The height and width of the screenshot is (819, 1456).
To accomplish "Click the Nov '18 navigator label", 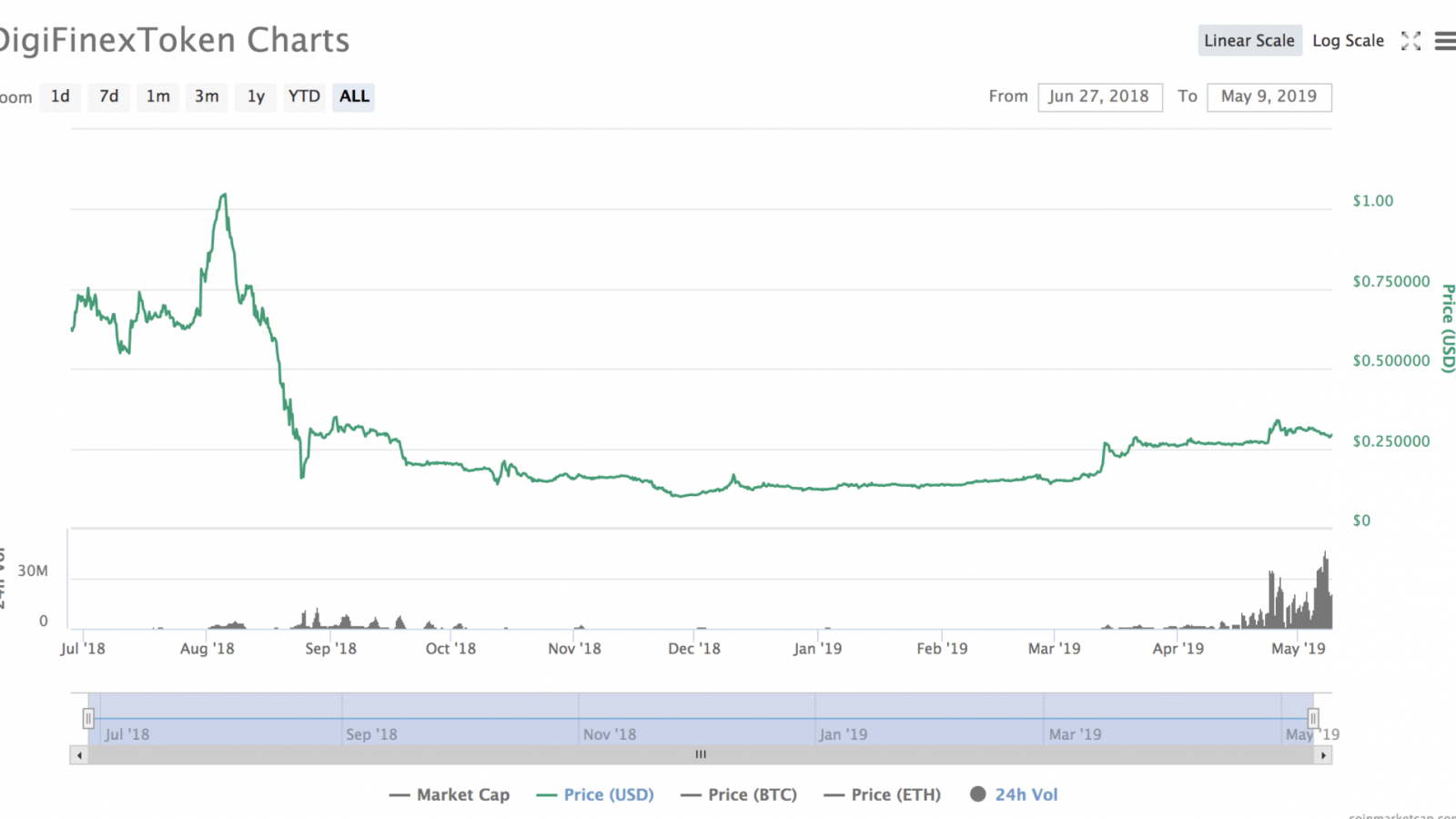I will [610, 734].
